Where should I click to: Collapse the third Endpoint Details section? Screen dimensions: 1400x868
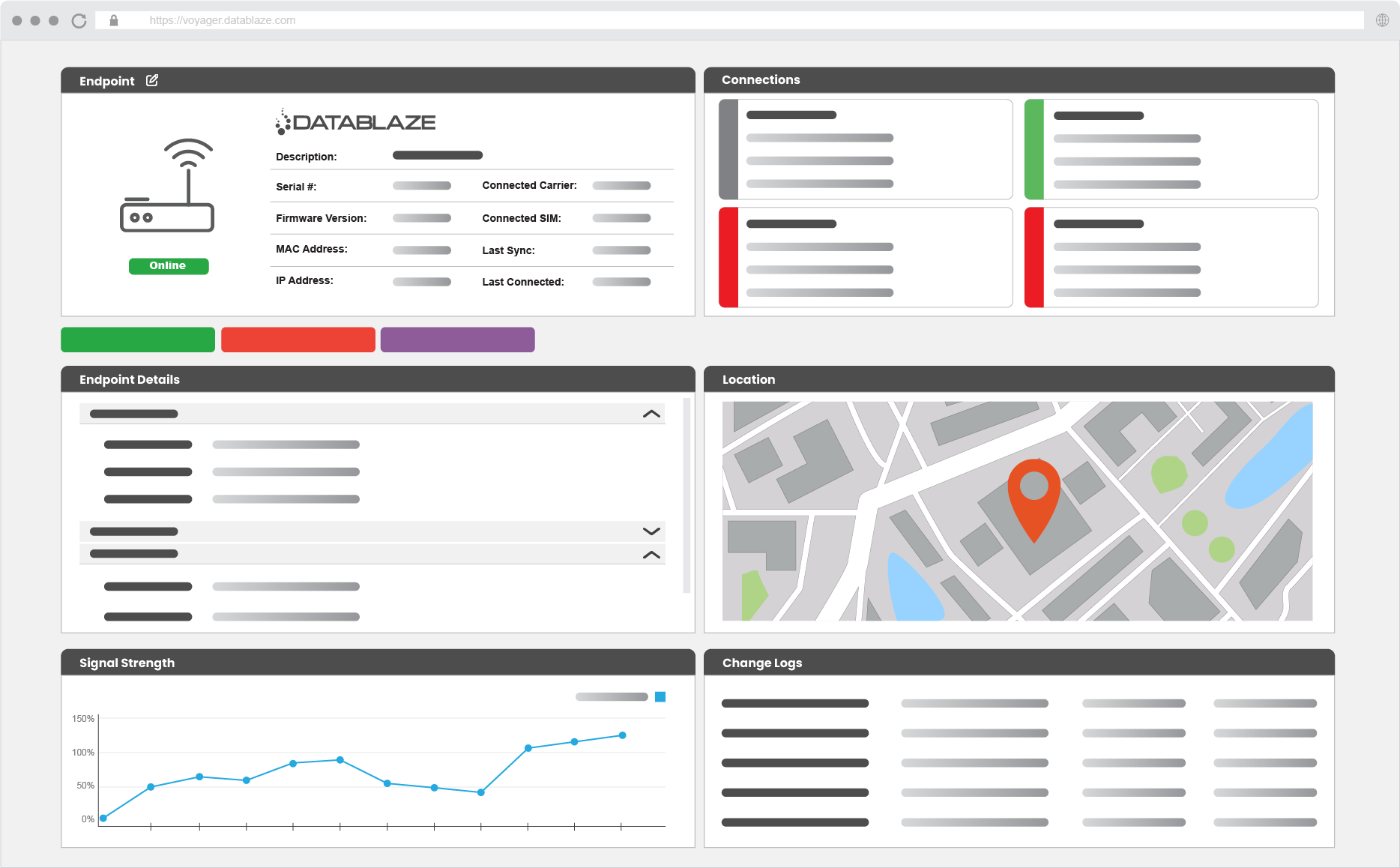click(651, 554)
